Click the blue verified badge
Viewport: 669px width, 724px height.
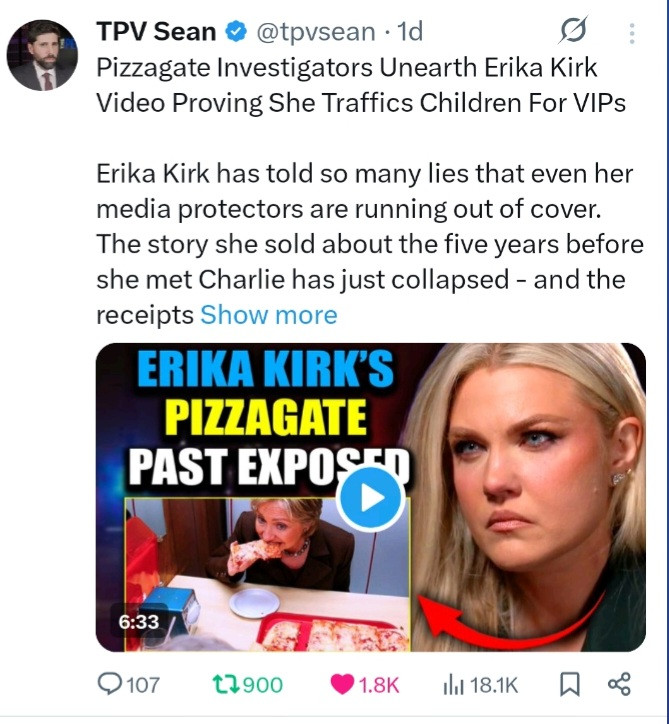[236, 32]
